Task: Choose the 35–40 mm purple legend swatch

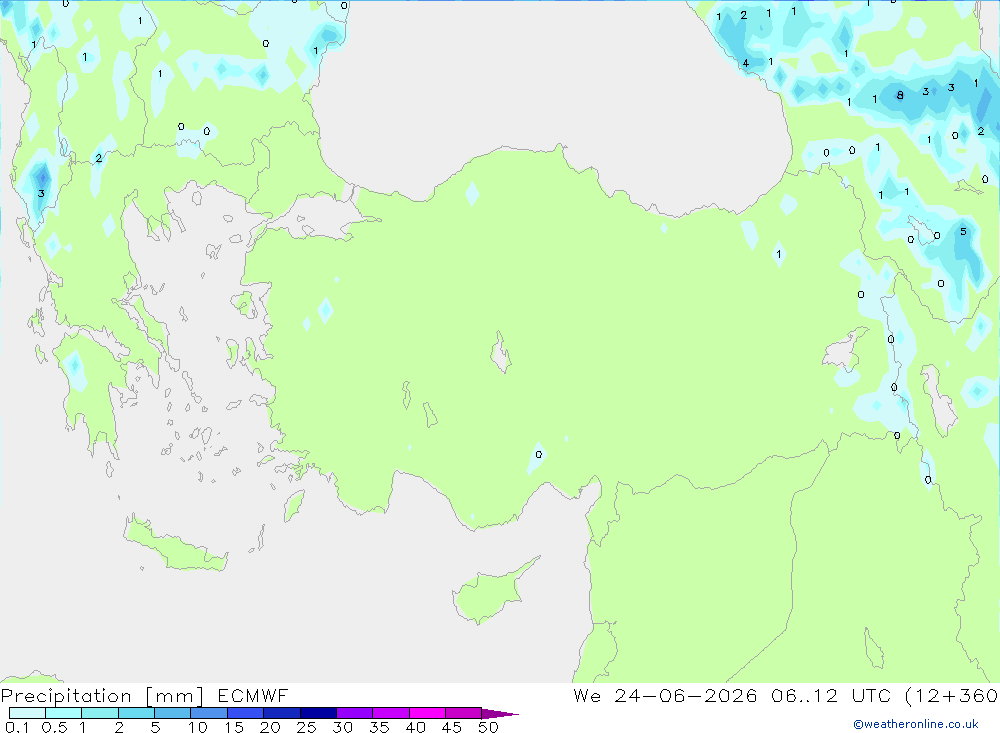Action: click(391, 713)
